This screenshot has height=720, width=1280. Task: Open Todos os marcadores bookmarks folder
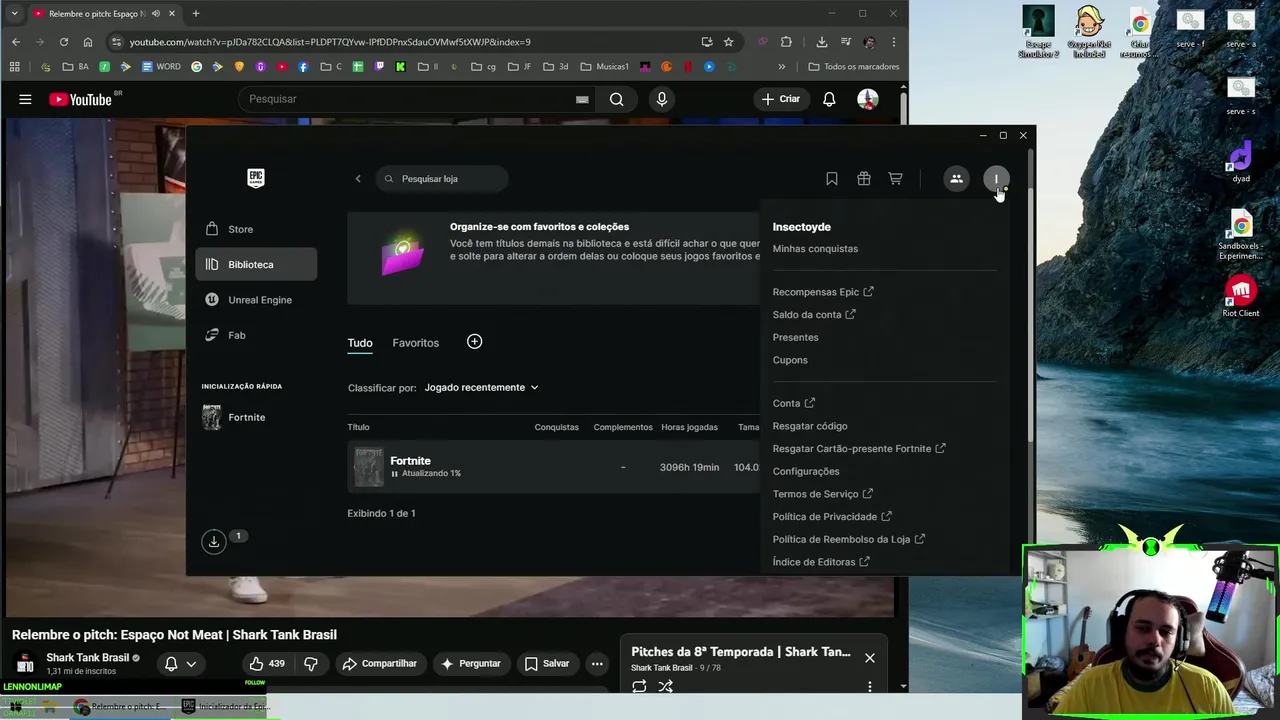click(854, 67)
